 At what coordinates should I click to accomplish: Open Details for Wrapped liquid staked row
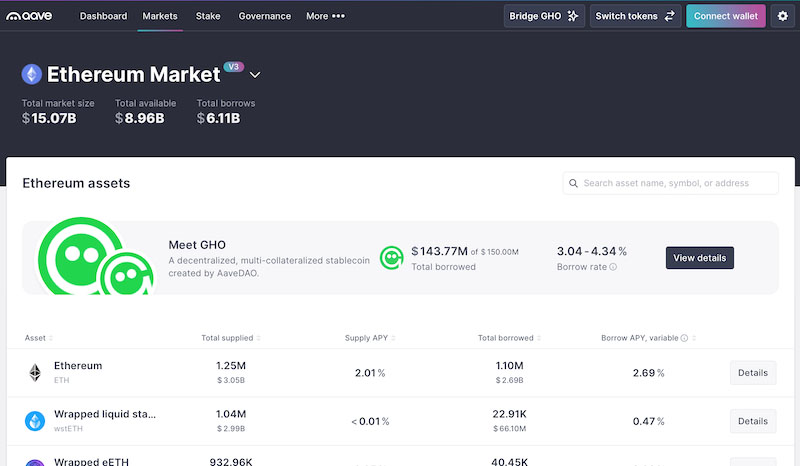(753, 421)
